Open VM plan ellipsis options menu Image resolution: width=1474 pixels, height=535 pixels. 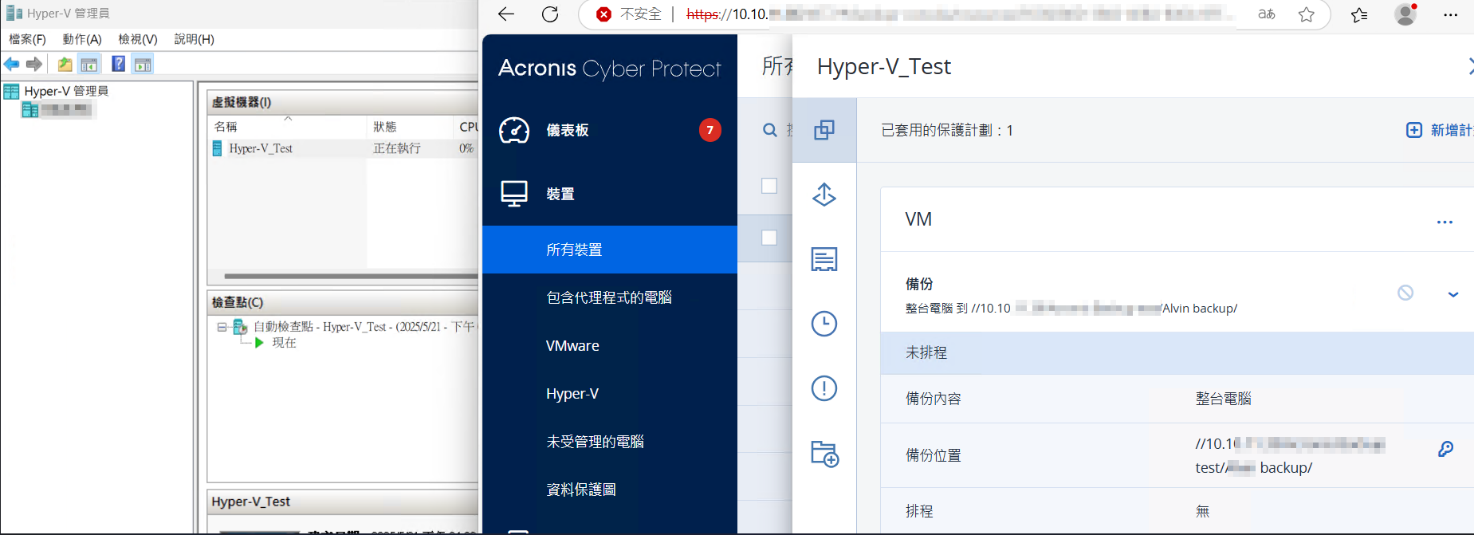click(x=1445, y=222)
